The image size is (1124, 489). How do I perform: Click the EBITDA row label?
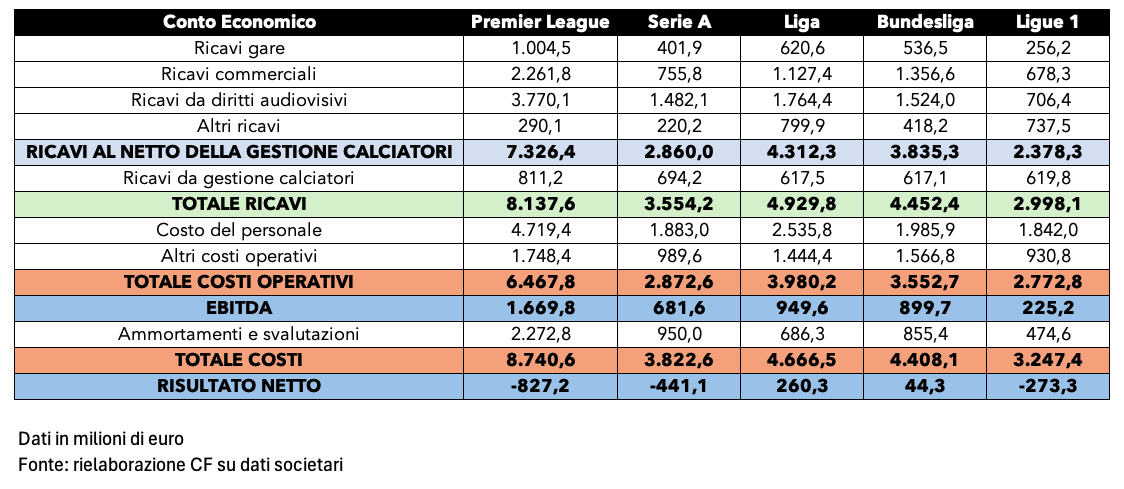tap(239, 308)
